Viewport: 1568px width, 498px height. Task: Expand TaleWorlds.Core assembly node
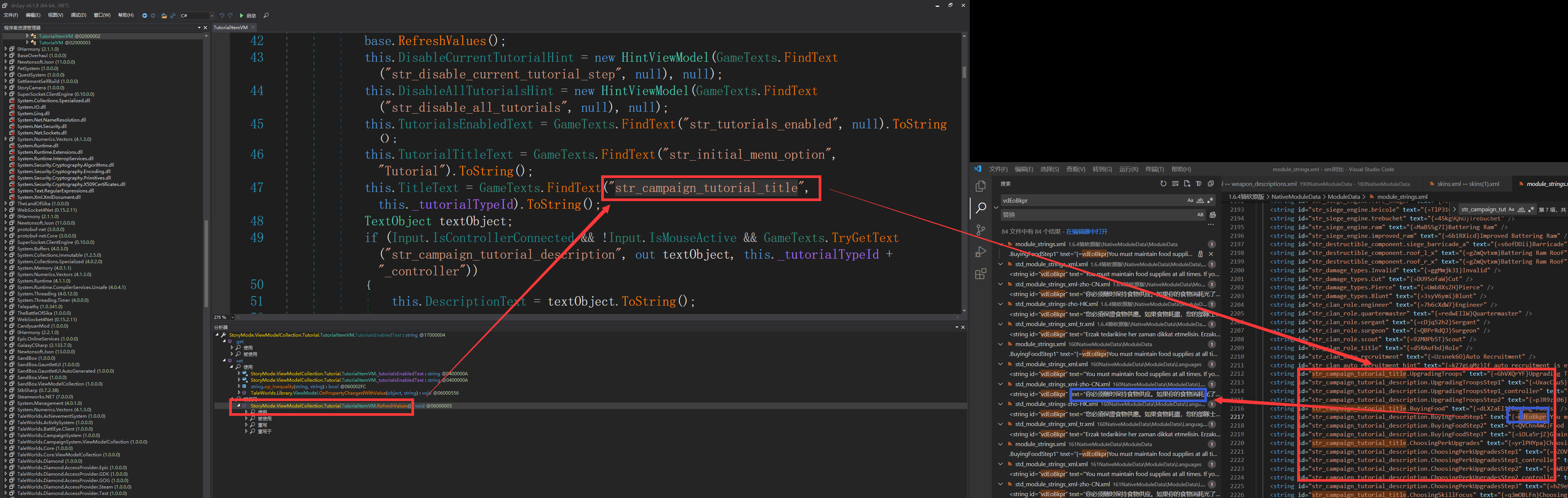pyautogui.click(x=6, y=448)
